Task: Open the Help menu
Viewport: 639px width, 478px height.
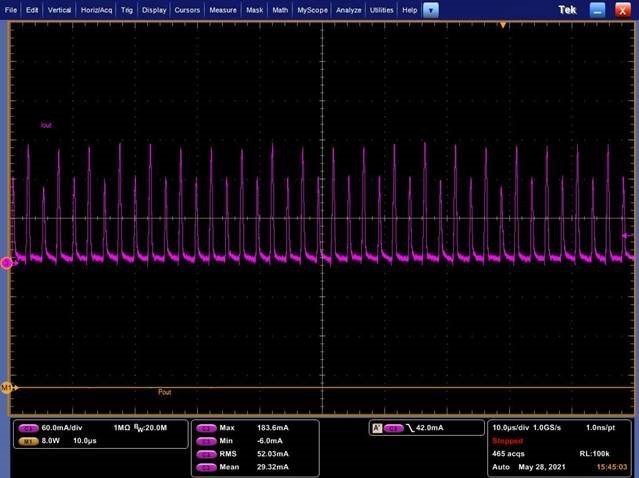Action: [410, 10]
